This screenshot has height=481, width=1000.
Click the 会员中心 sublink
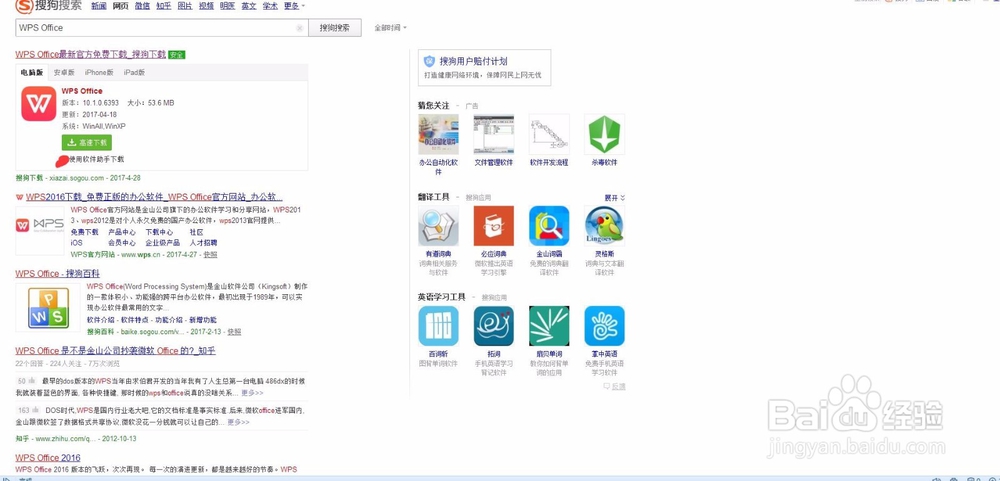point(122,243)
